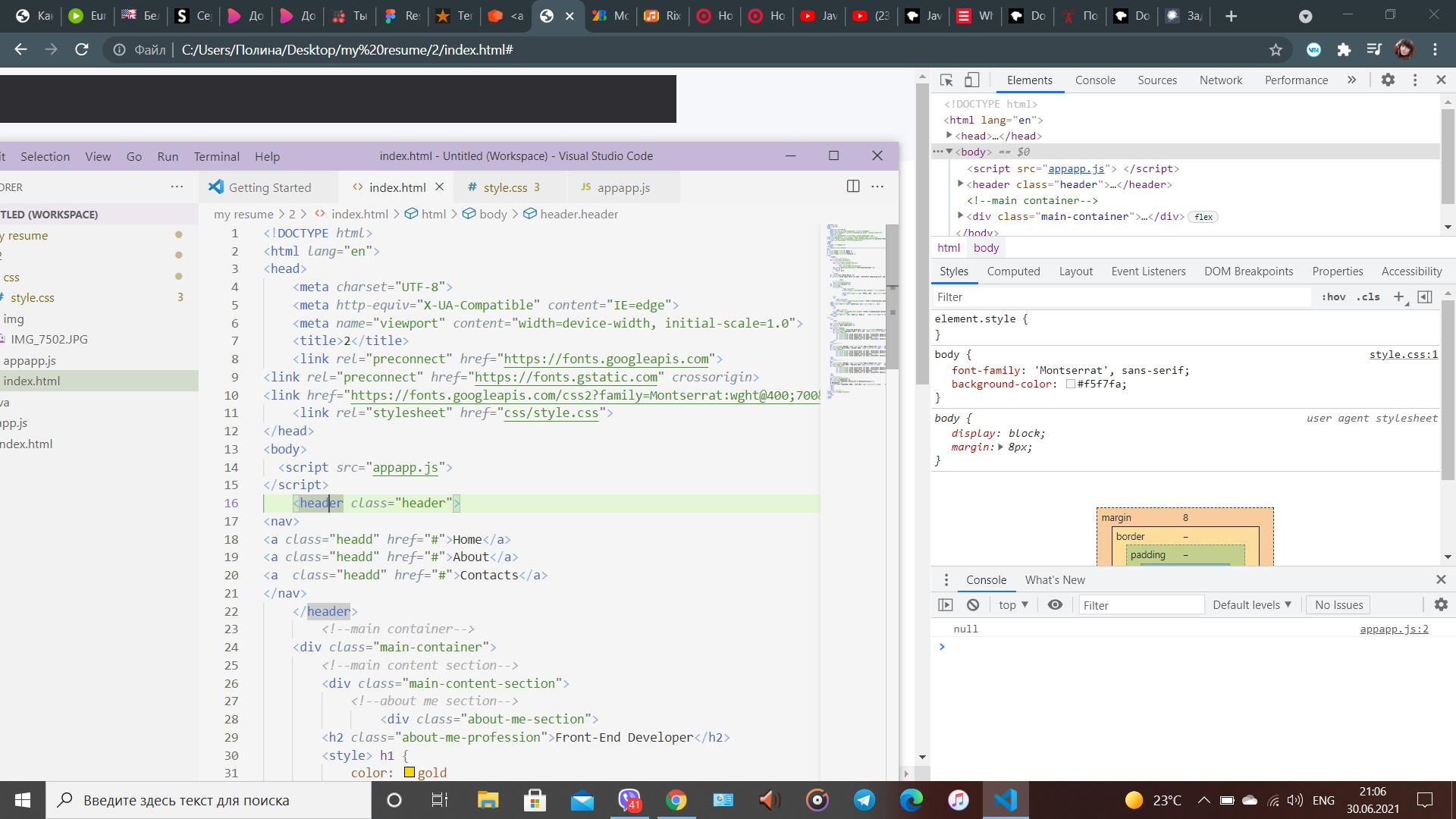Open DevTools settings gear at top

[1388, 80]
